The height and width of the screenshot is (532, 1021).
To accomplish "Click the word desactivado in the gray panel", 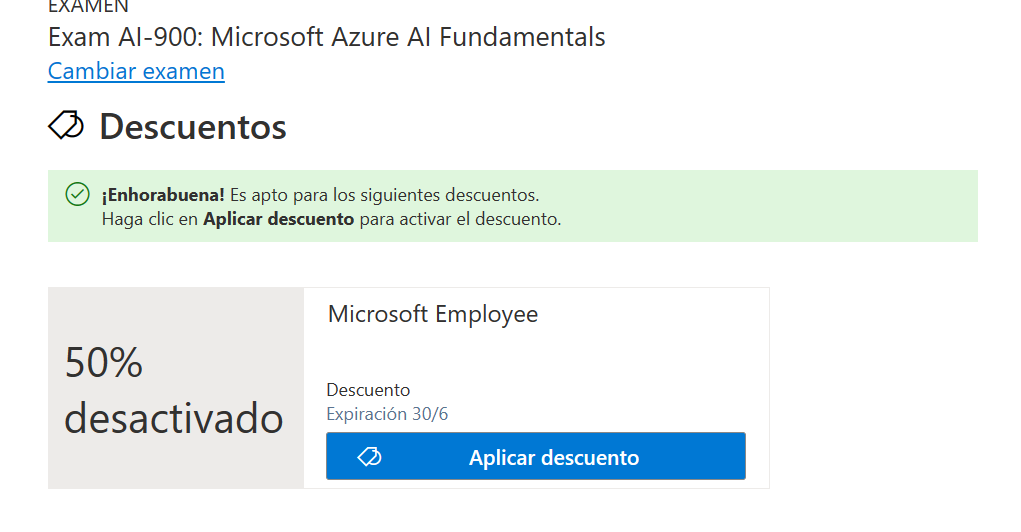I will pyautogui.click(x=174, y=417).
